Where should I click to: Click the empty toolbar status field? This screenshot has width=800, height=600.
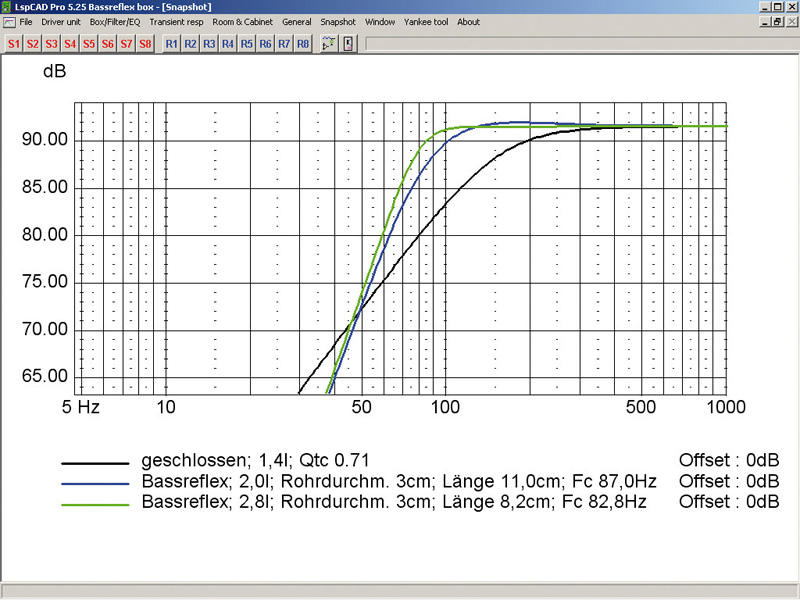point(582,44)
